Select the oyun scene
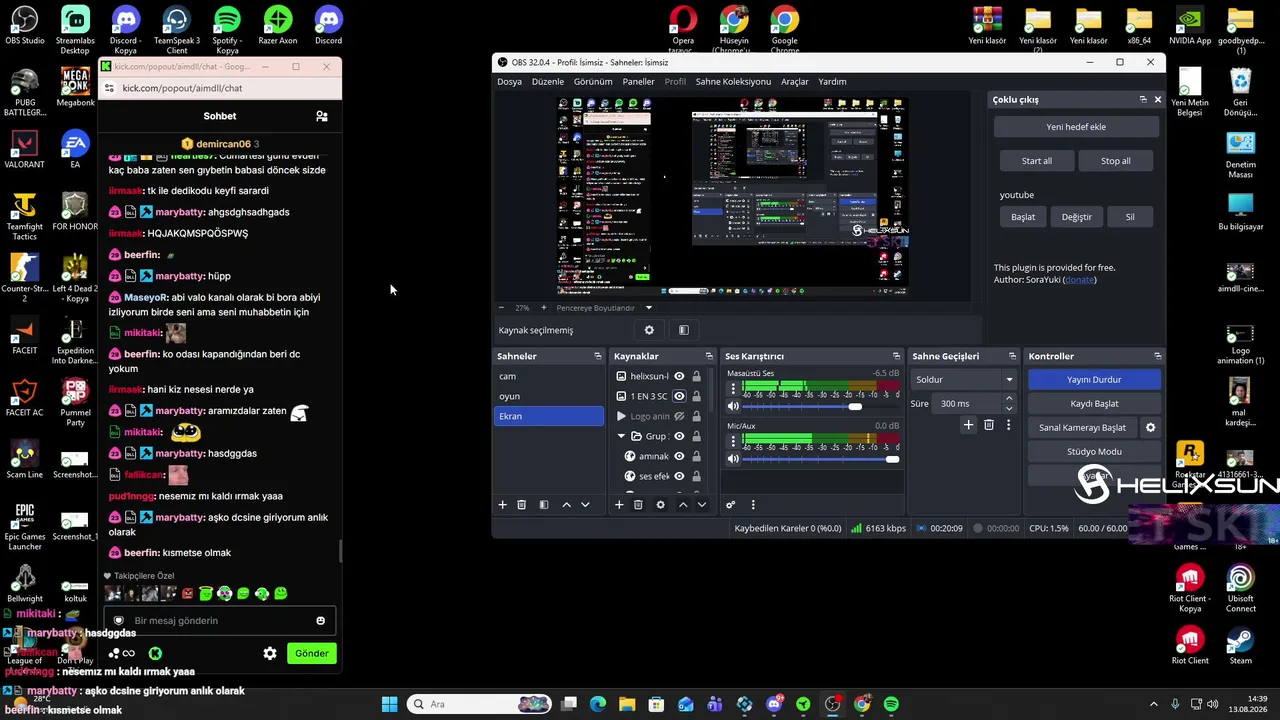This screenshot has height=720, width=1280. click(549, 396)
